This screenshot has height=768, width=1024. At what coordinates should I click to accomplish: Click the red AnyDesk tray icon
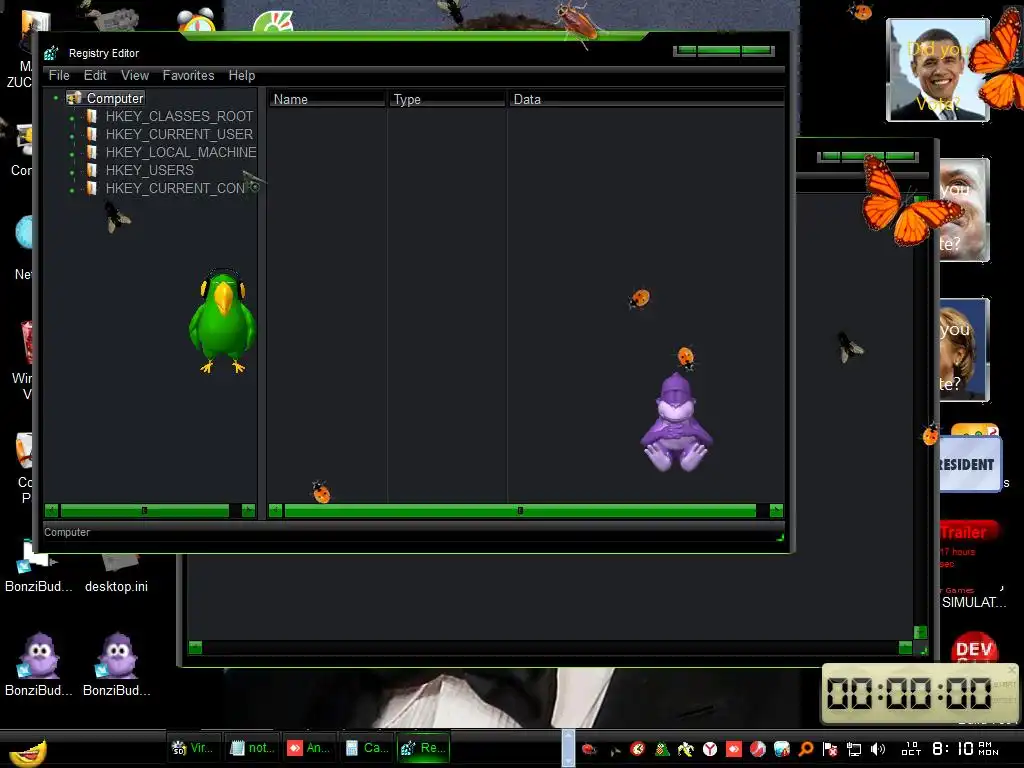(734, 749)
